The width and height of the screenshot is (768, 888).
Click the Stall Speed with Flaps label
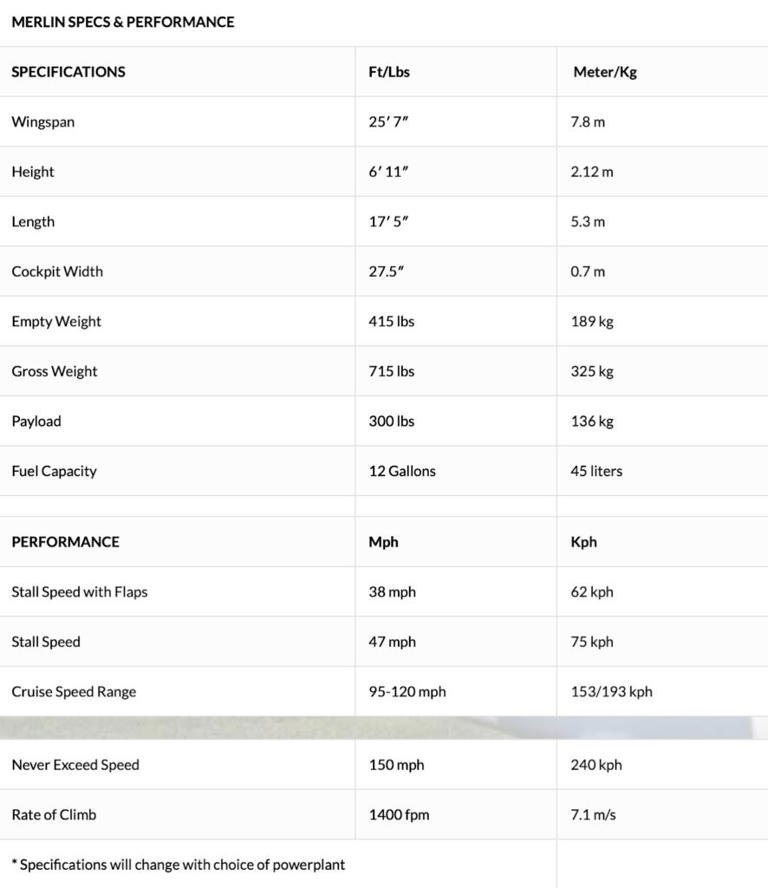point(79,592)
